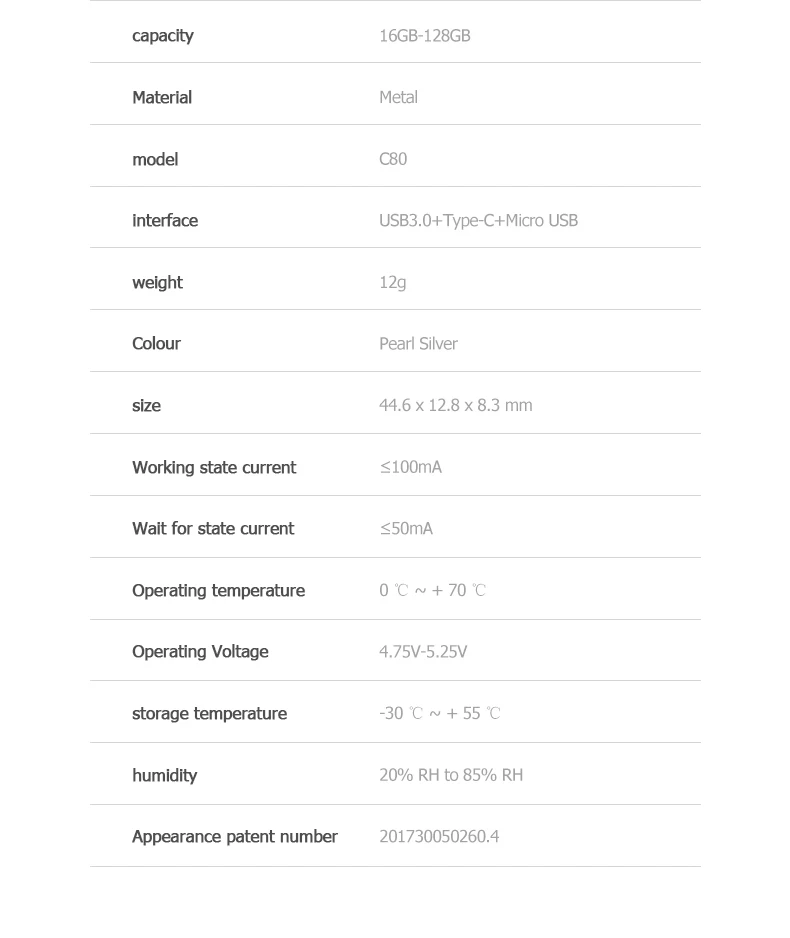Select the ≤100mA value

(x=410, y=467)
